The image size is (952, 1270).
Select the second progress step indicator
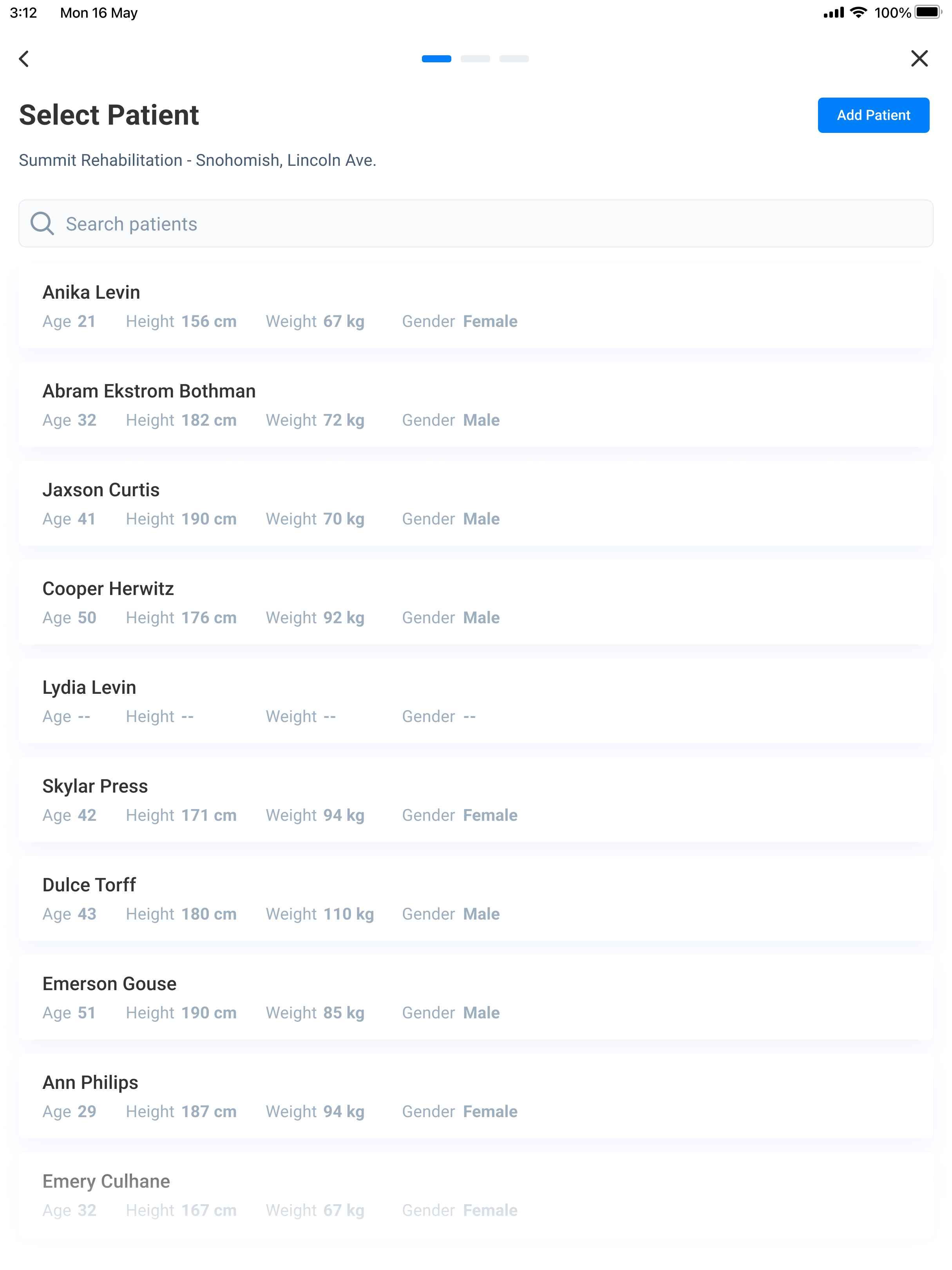coord(475,58)
